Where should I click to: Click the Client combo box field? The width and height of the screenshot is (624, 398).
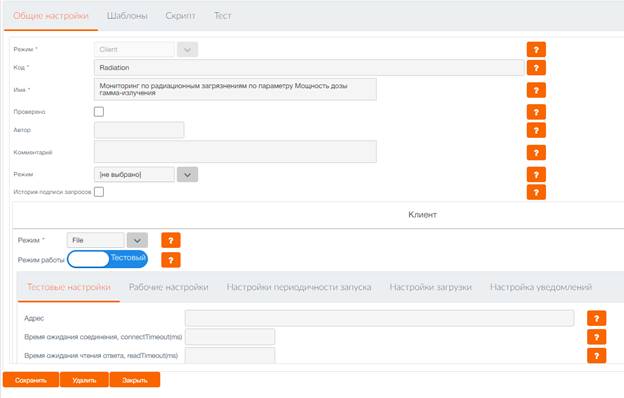coord(135,50)
